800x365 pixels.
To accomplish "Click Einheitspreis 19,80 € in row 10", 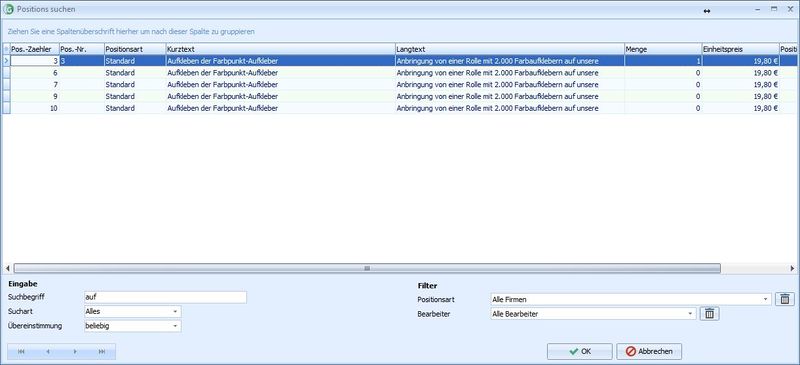I will [740, 108].
